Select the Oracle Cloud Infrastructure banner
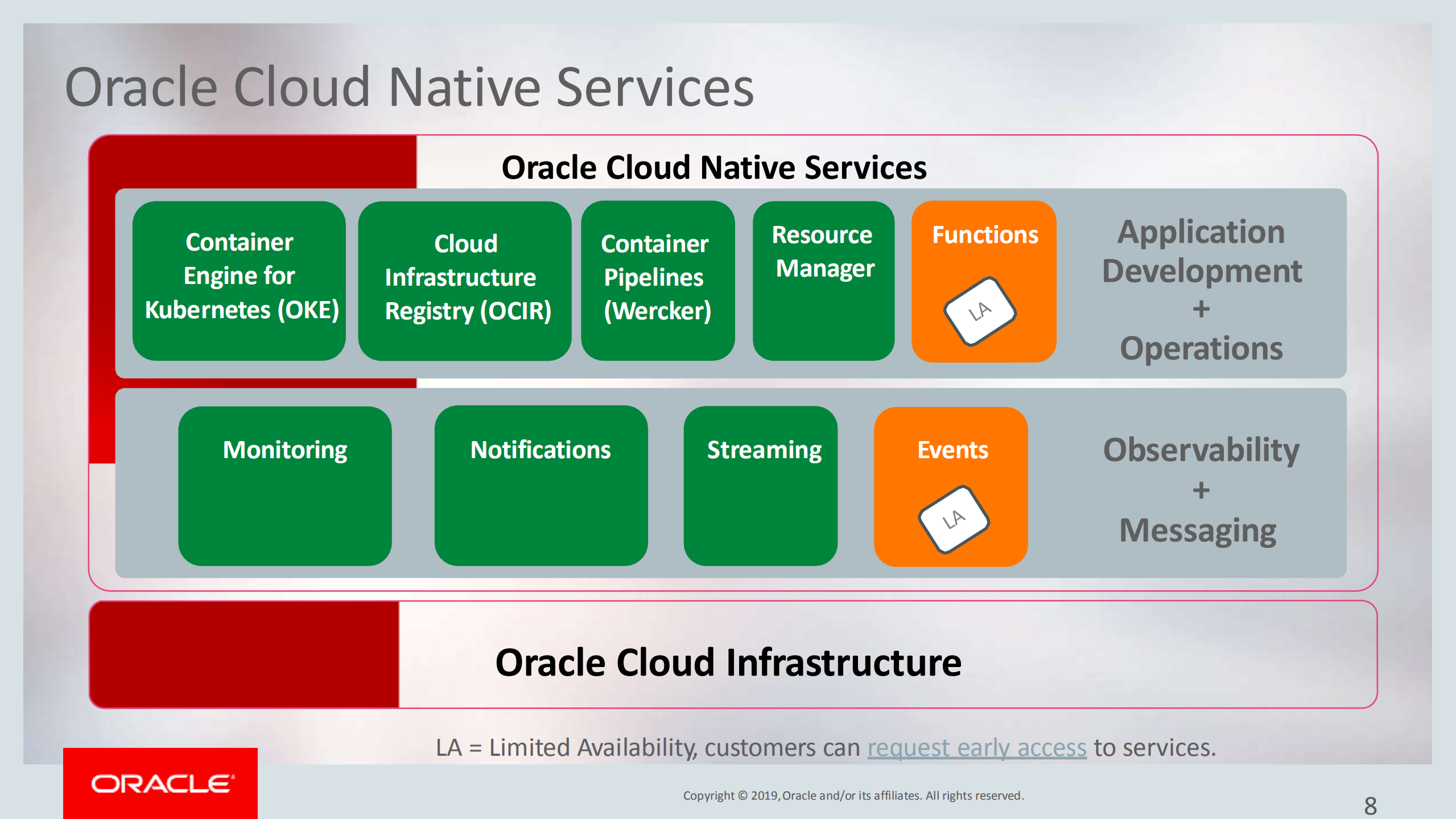The height and width of the screenshot is (819, 1456). pos(728,662)
